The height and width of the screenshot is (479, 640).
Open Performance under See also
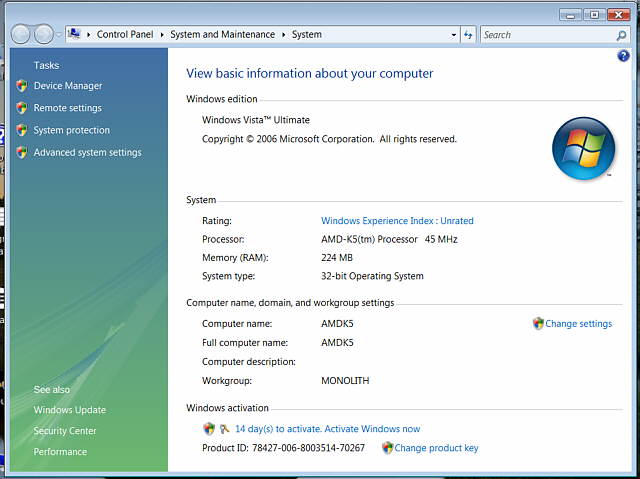tap(60, 452)
